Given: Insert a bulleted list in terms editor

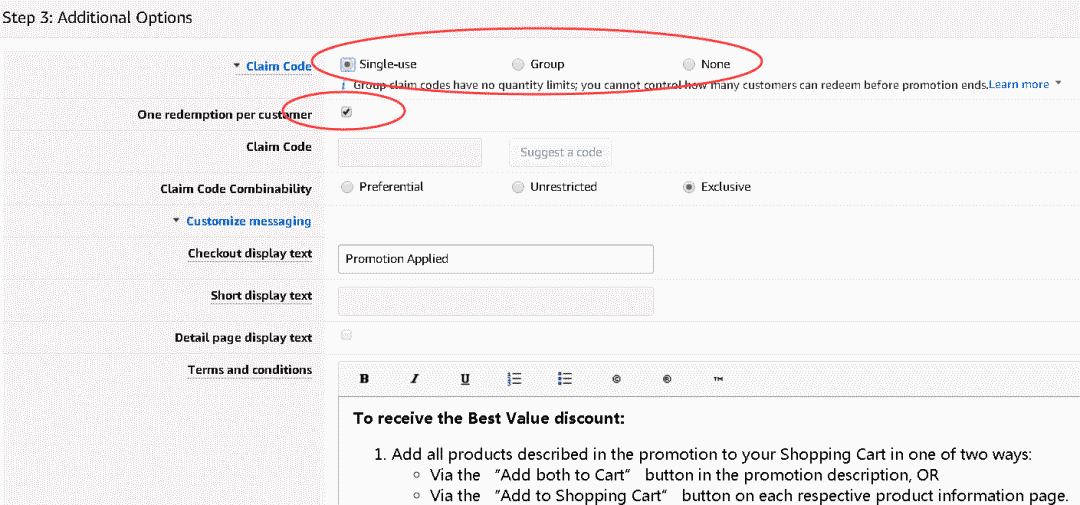Looking at the screenshot, I should (565, 379).
